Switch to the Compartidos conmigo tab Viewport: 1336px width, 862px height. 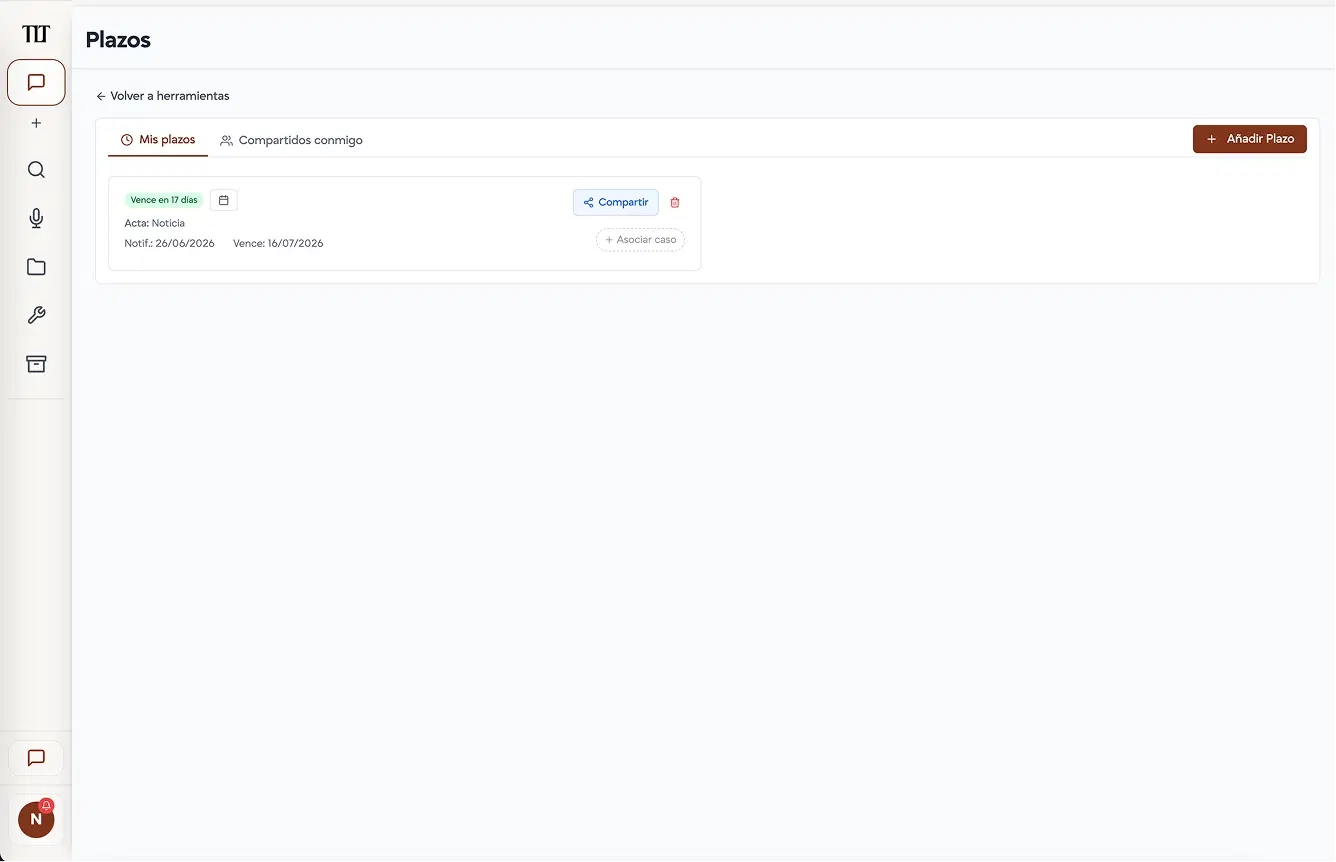tap(291, 140)
